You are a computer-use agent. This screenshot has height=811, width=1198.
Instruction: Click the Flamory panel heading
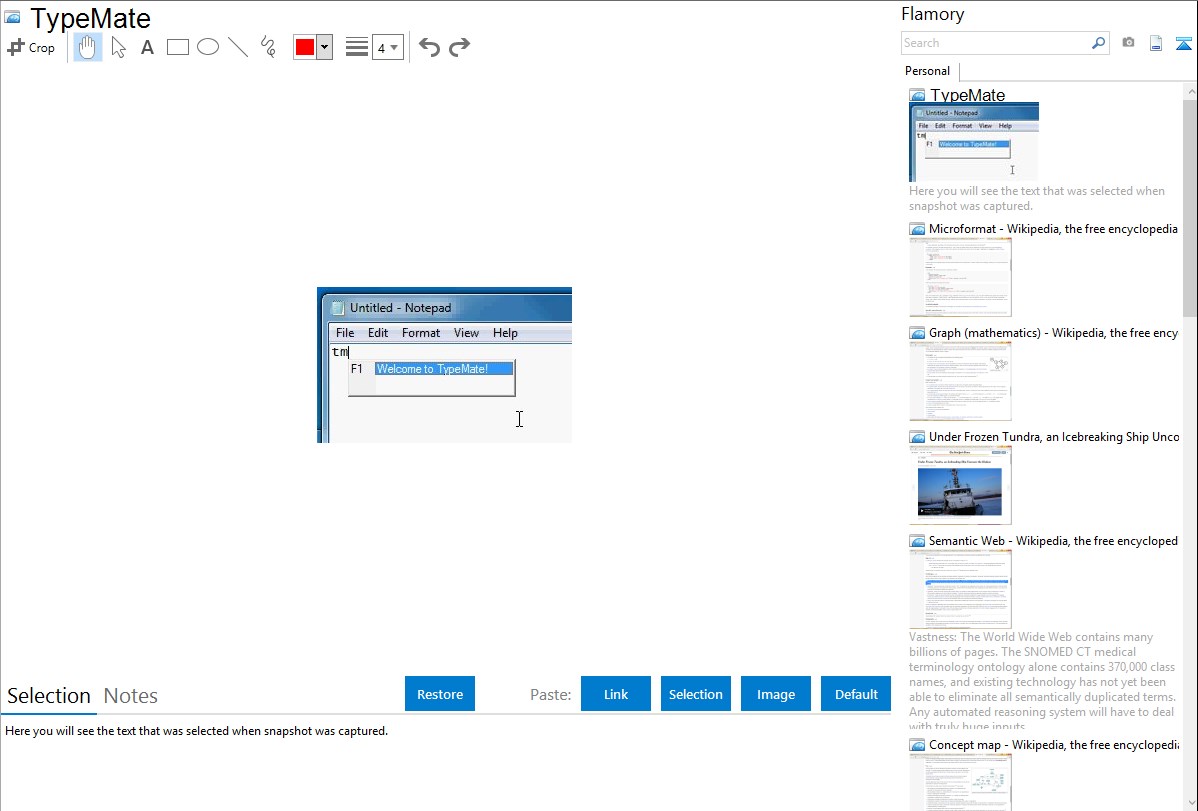tap(933, 14)
